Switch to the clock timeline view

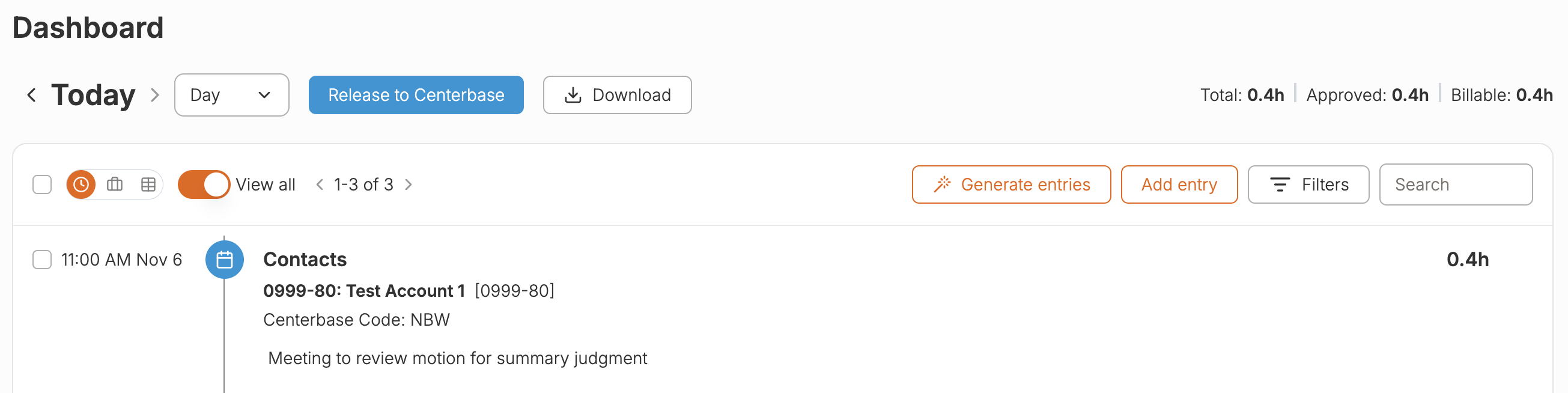81,184
